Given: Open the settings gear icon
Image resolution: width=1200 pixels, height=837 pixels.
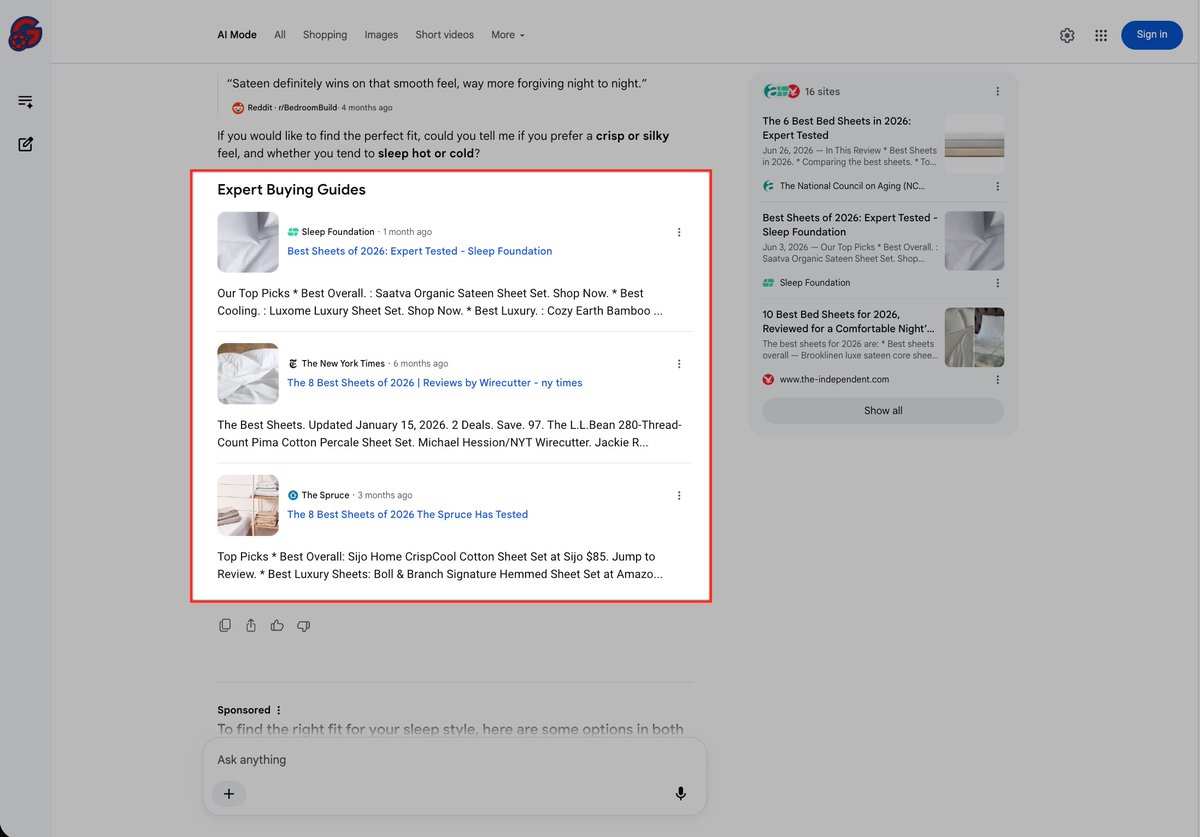Looking at the screenshot, I should [x=1067, y=35].
